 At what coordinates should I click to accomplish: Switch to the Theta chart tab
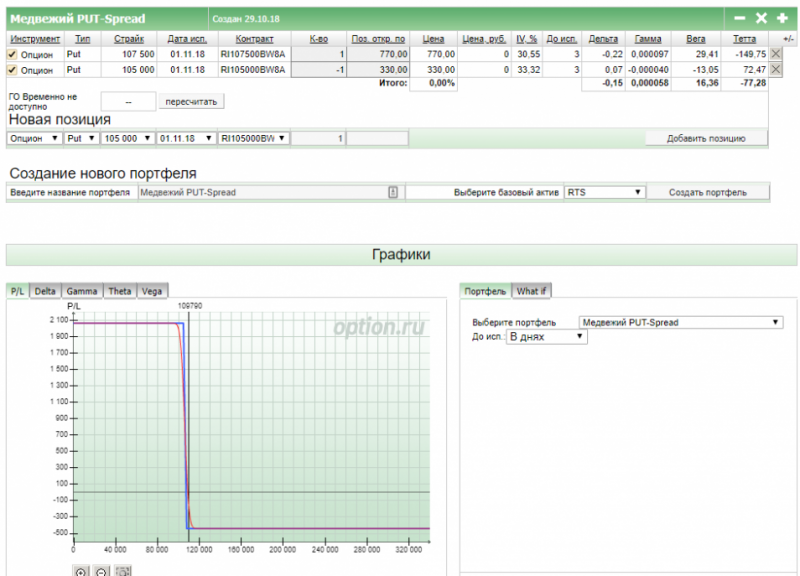click(120, 291)
